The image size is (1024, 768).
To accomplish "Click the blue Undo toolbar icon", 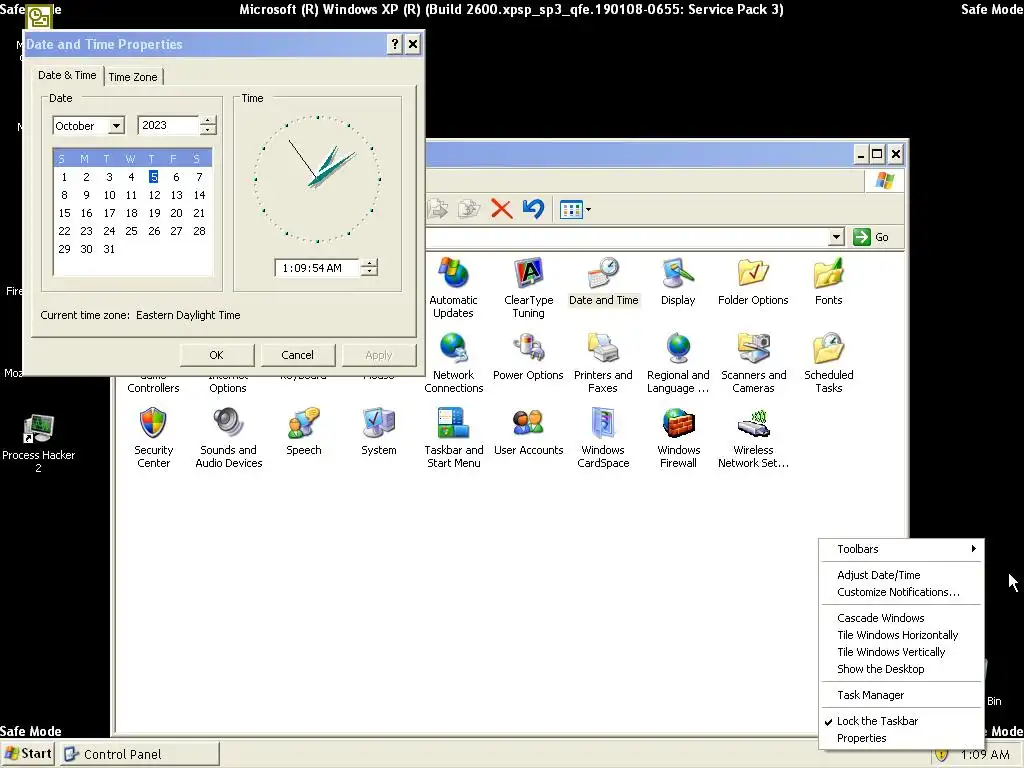I will click(534, 209).
